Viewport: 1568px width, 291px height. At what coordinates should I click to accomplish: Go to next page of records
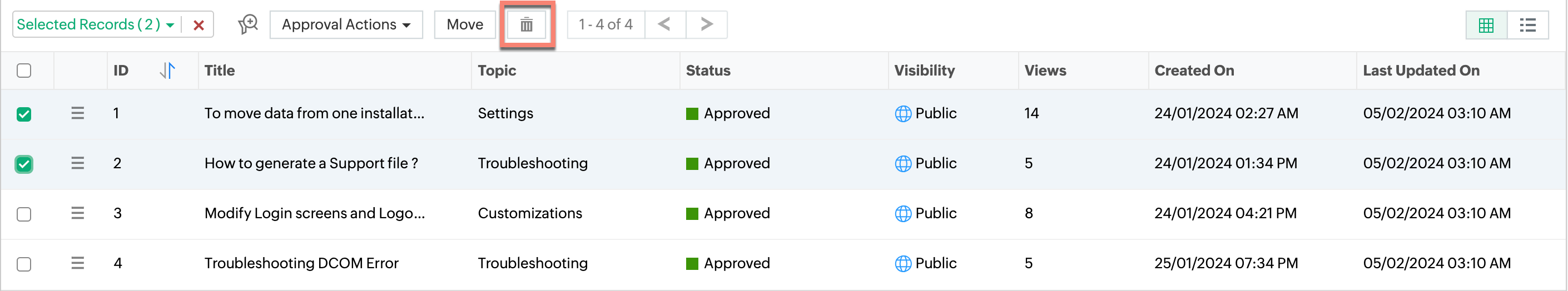tap(706, 24)
